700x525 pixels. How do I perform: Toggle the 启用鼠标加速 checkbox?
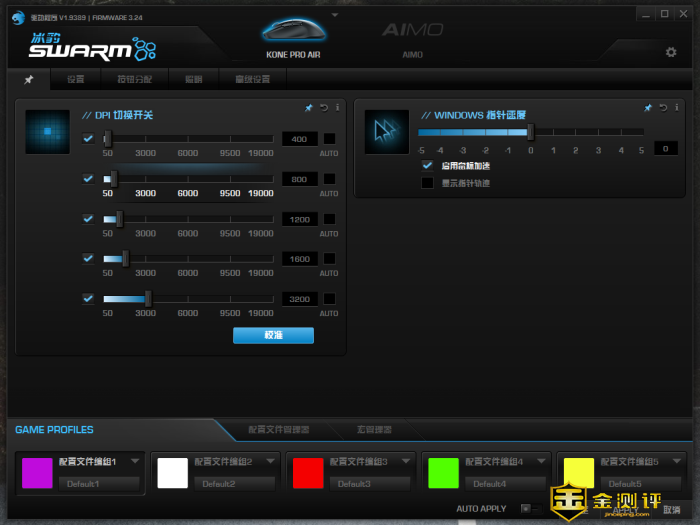427,165
